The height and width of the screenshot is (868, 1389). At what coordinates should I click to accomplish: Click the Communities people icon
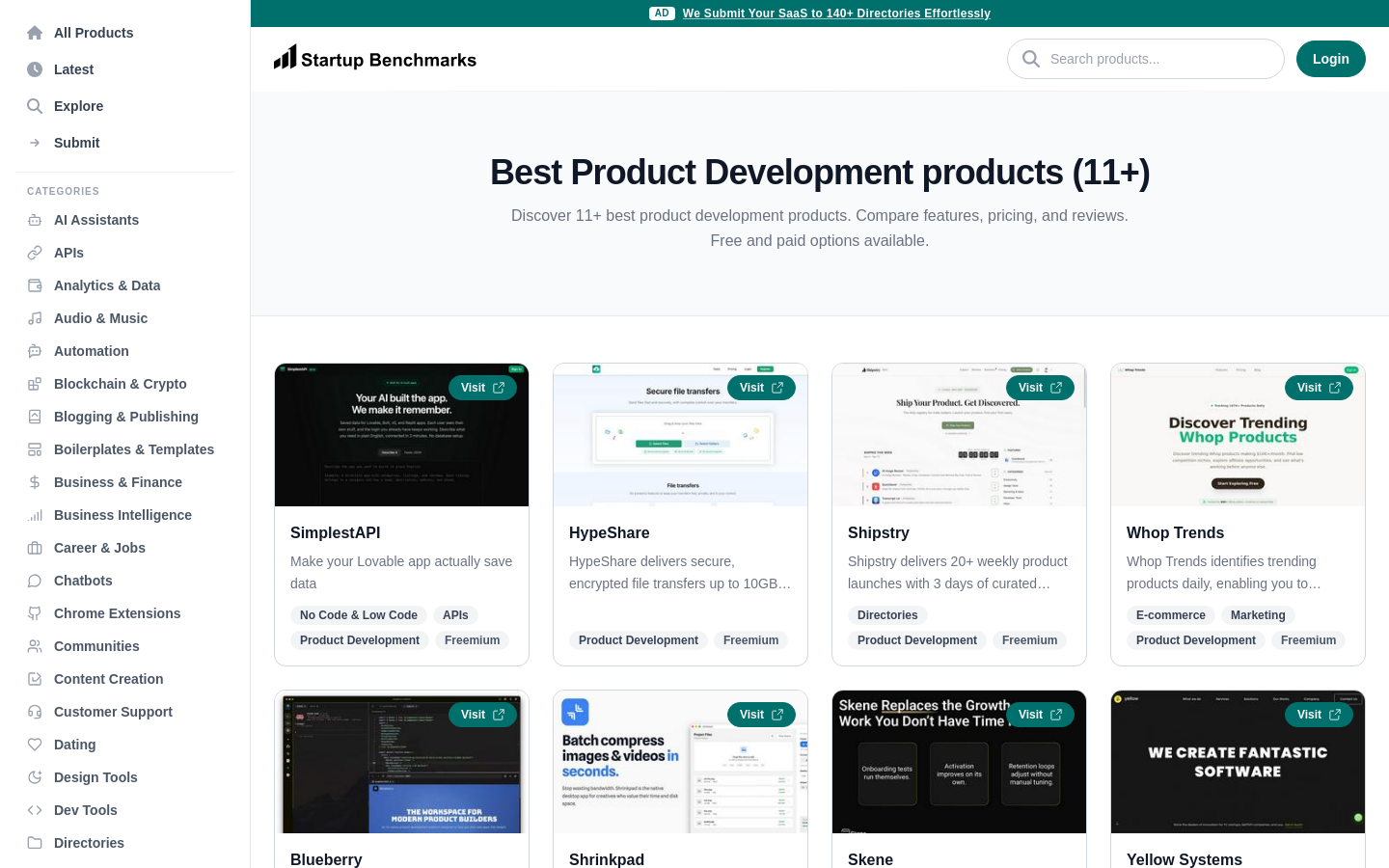[35, 646]
